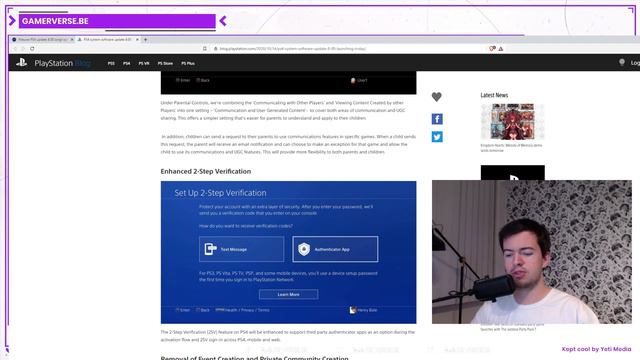Close the PS4 system software tab
This screenshot has height=360, width=640.
137,40
